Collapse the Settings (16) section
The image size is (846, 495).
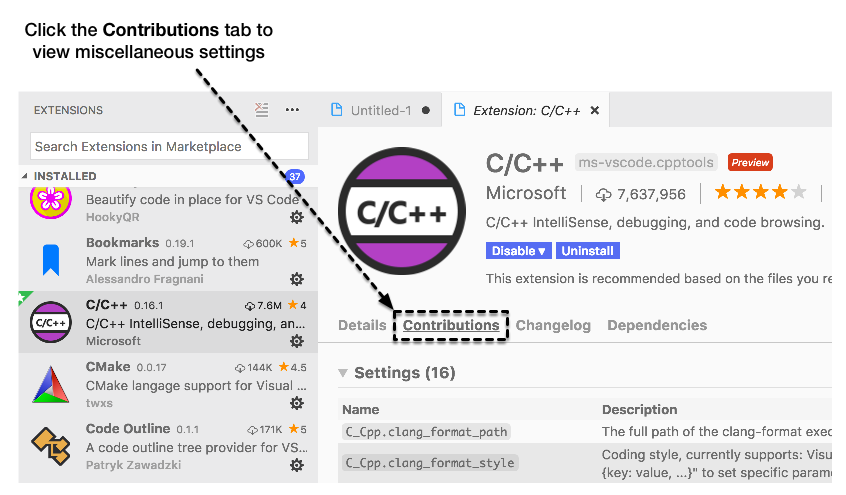tap(343, 373)
